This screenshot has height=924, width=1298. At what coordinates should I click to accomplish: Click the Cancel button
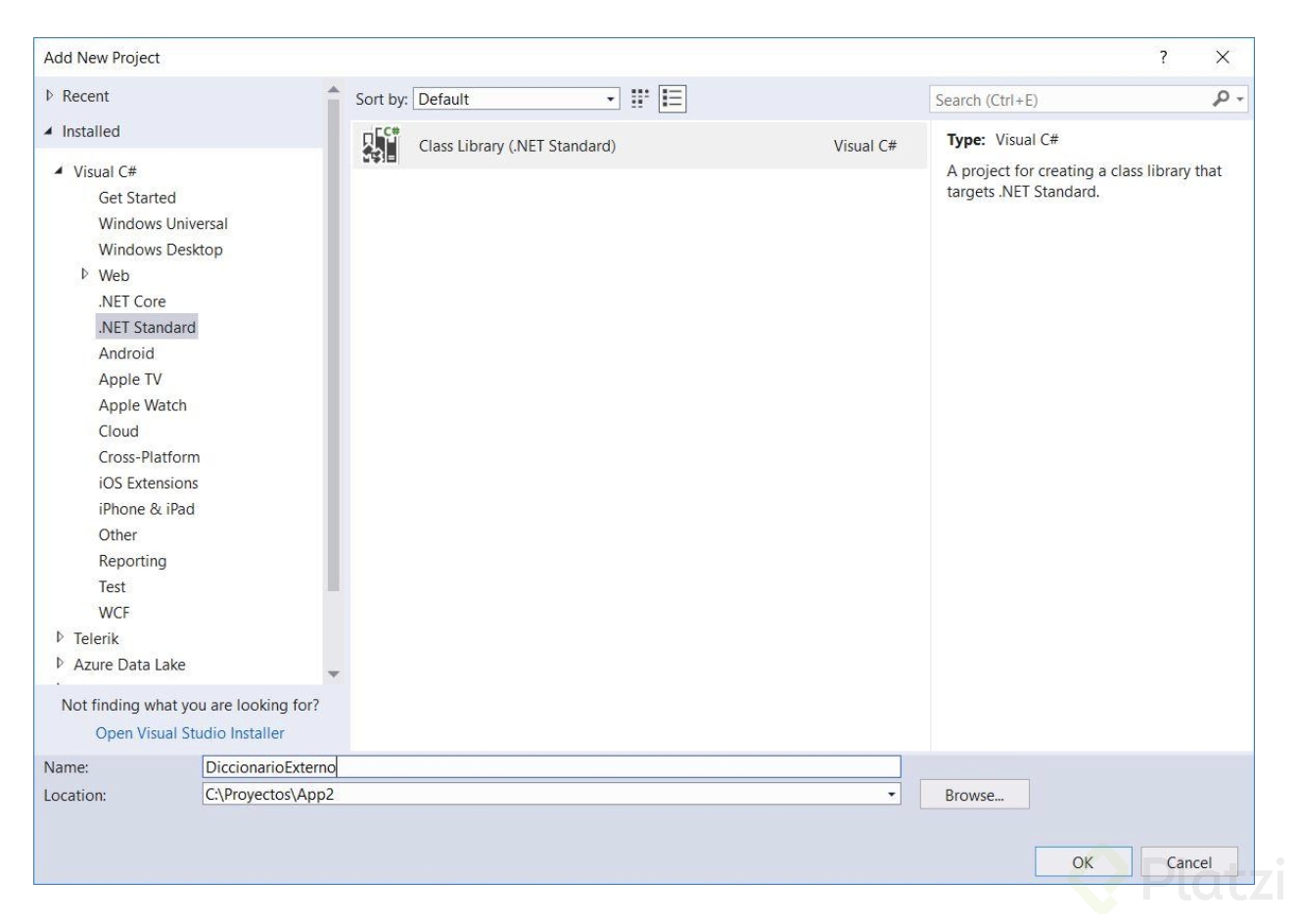[1189, 862]
